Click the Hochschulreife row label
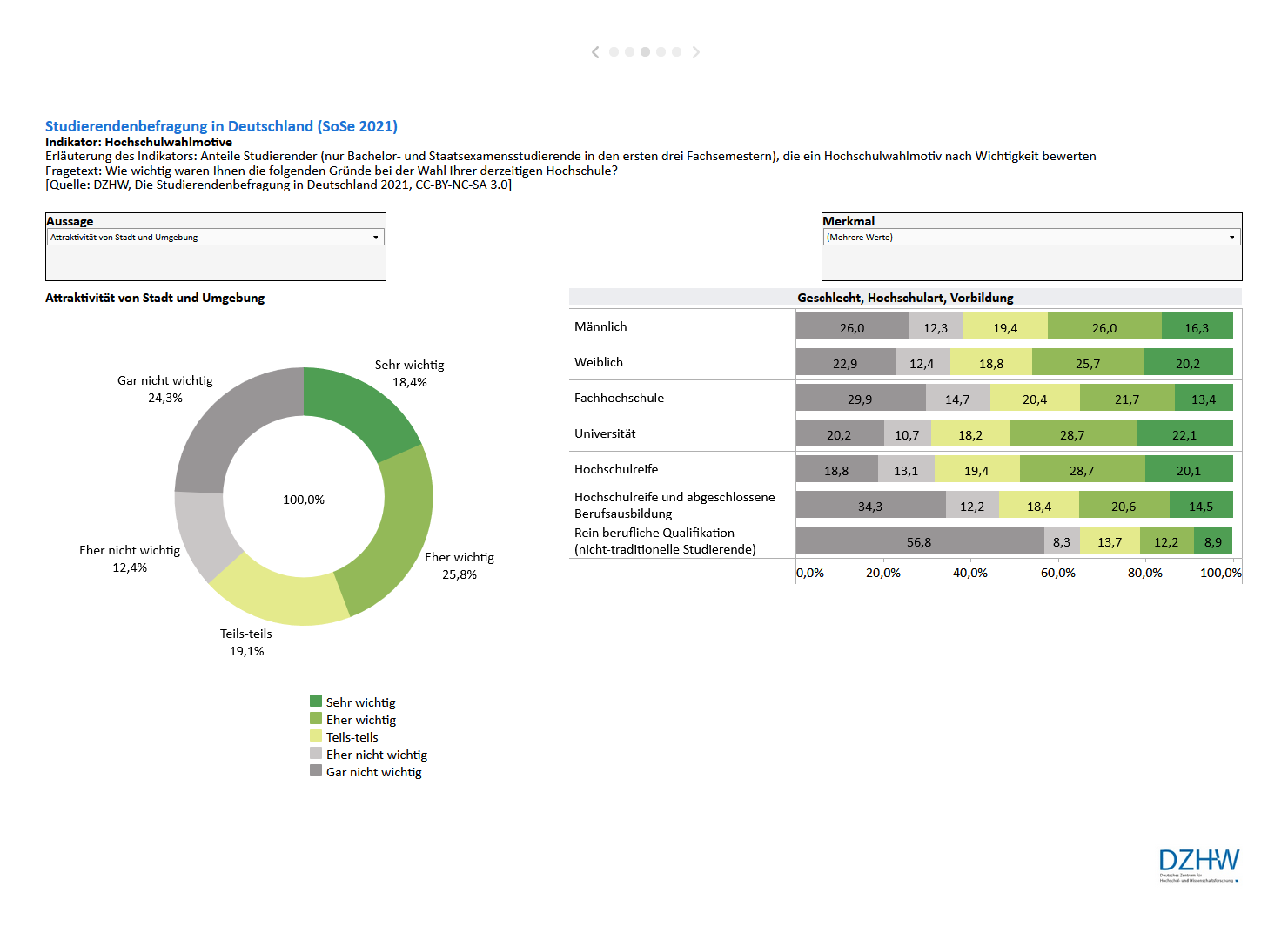The height and width of the screenshot is (940, 1288). point(616,469)
